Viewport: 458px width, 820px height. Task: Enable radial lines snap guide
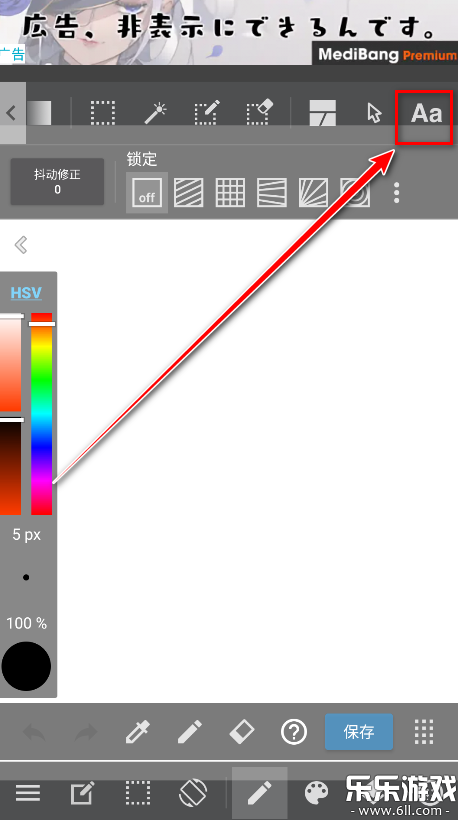[x=314, y=192]
